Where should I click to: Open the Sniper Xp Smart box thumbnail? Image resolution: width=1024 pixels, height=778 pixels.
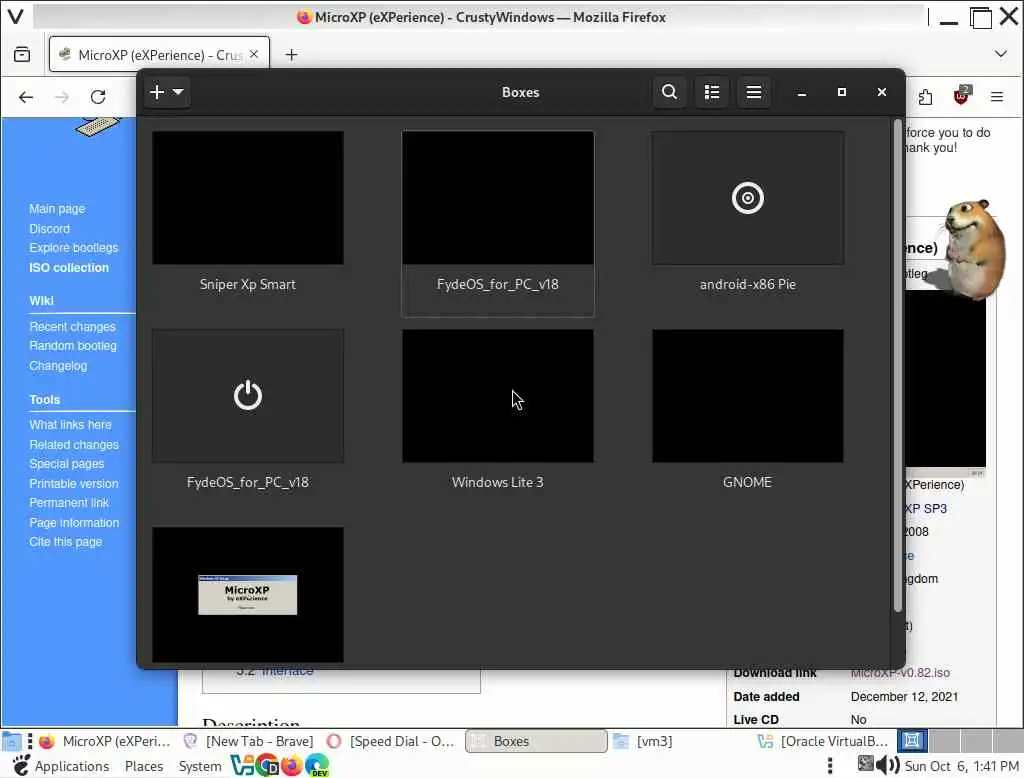click(x=248, y=198)
